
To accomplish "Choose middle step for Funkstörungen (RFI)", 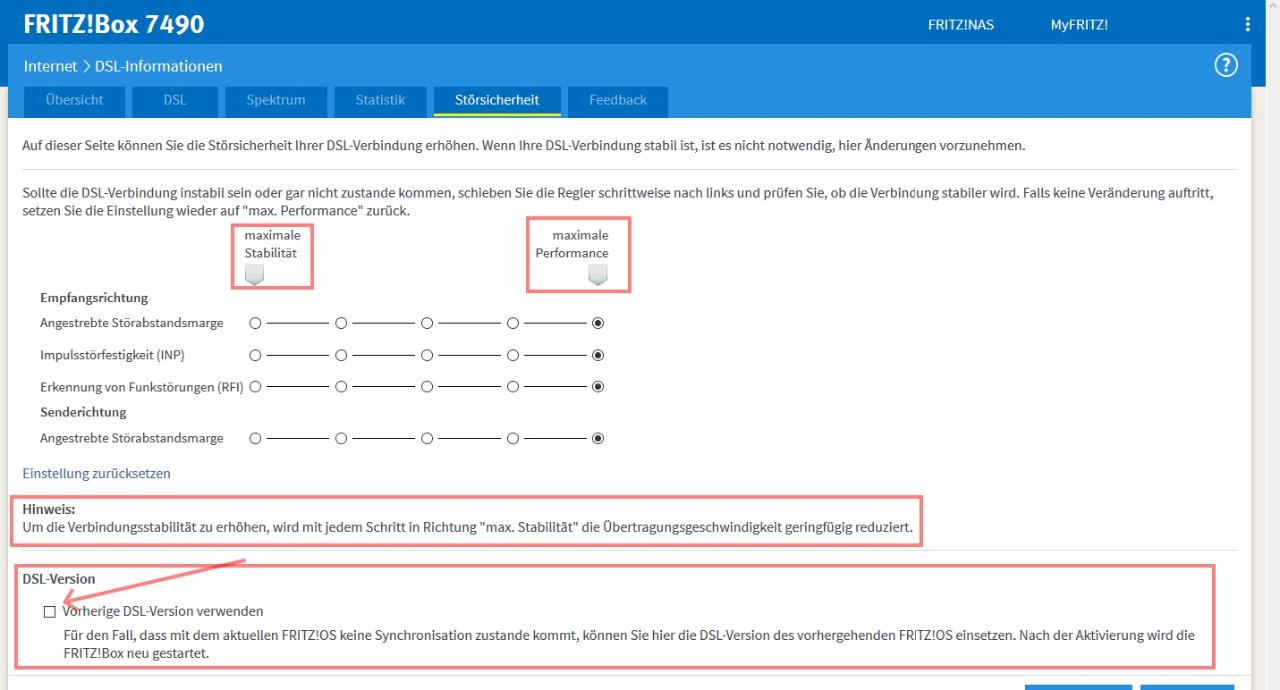I will tap(427, 386).
